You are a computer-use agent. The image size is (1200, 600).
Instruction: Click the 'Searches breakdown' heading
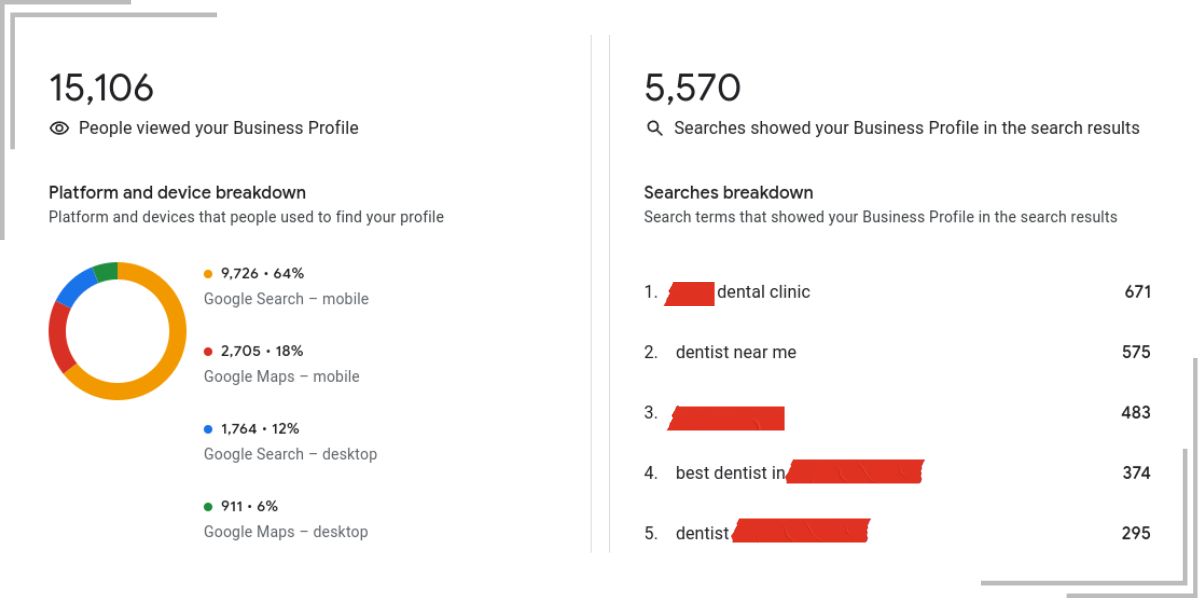pyautogui.click(x=728, y=192)
